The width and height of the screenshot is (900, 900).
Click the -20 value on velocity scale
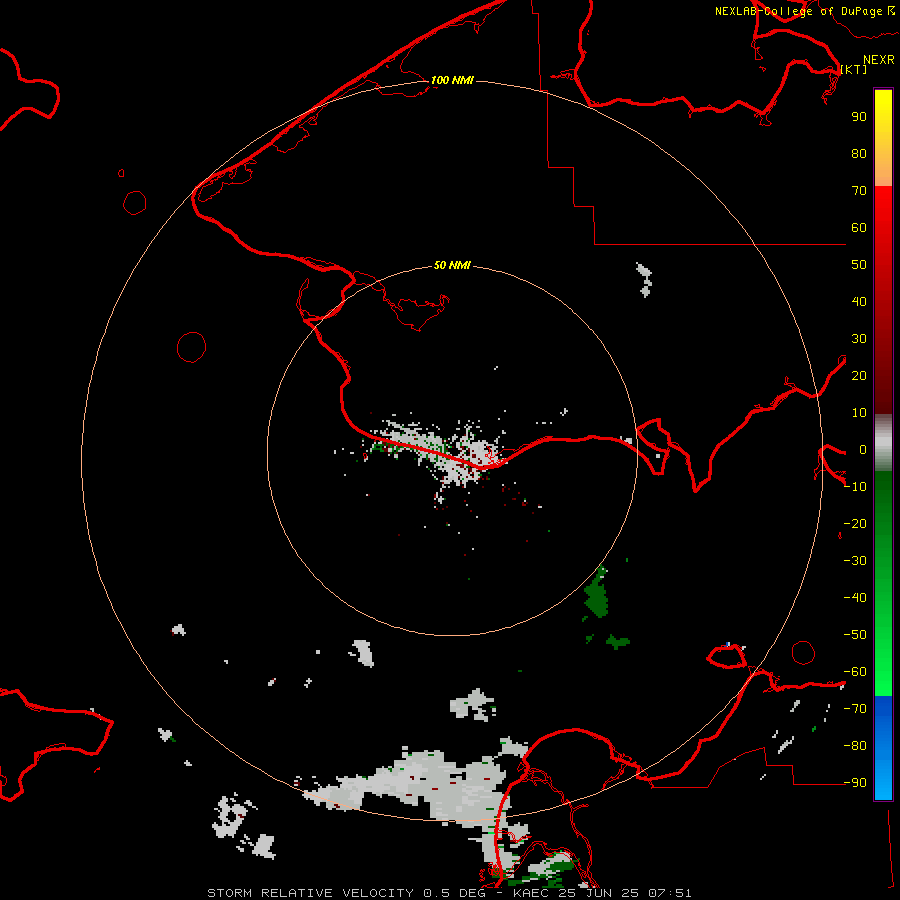pyautogui.click(x=855, y=523)
